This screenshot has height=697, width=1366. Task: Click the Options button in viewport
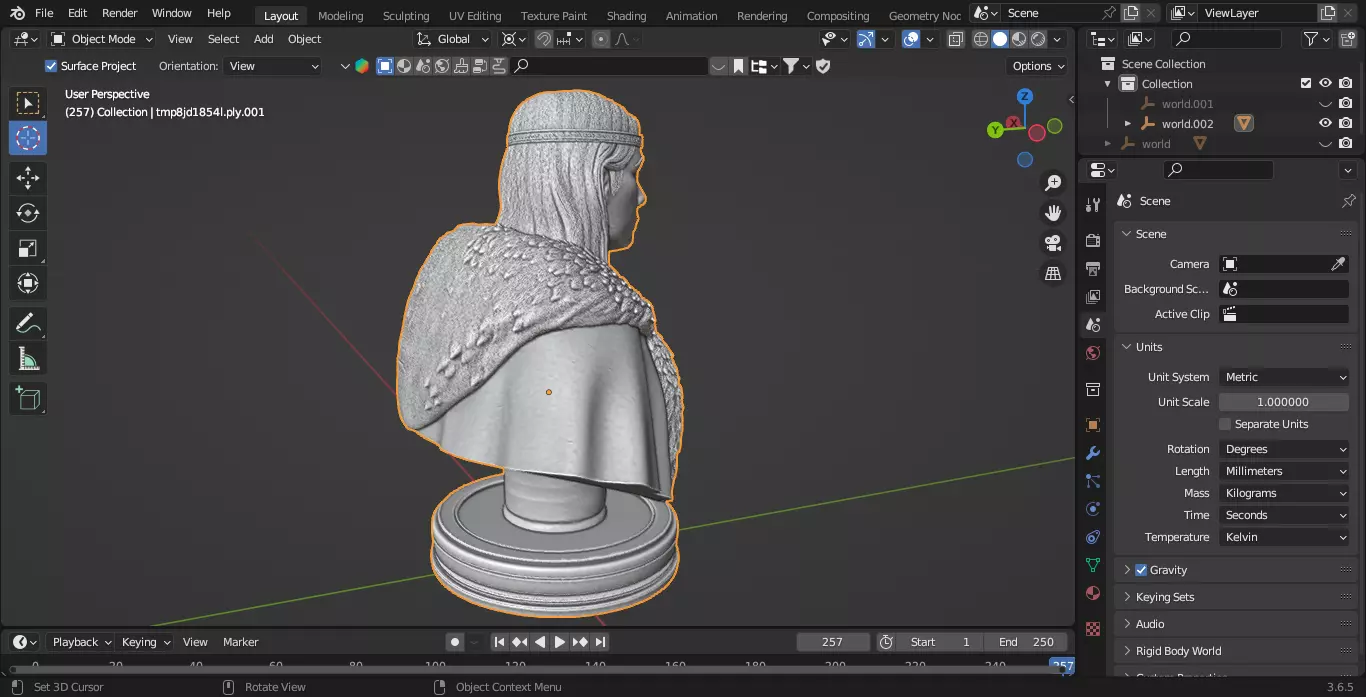[x=1038, y=66]
